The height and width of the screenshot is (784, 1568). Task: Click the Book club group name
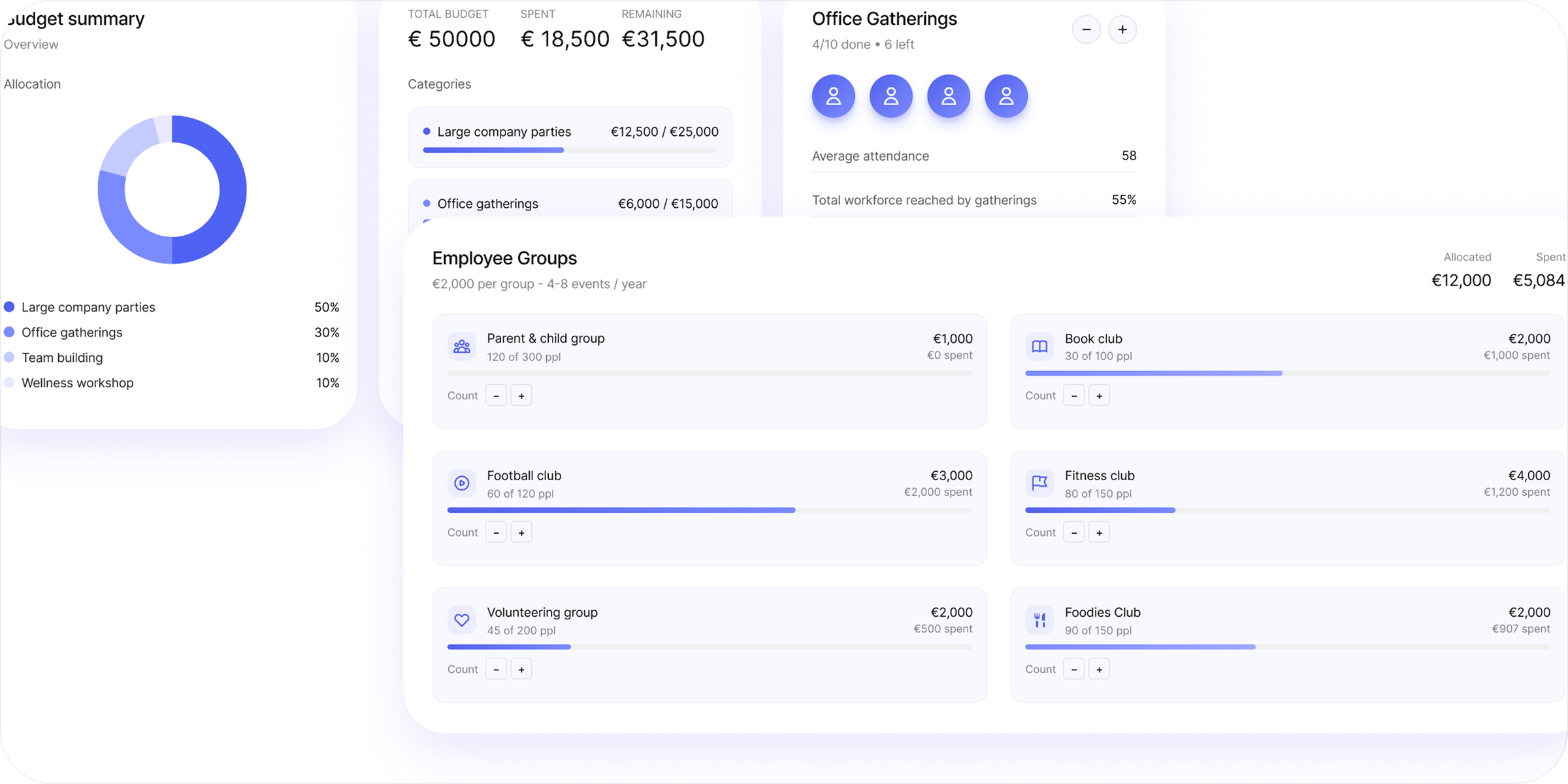1094,338
